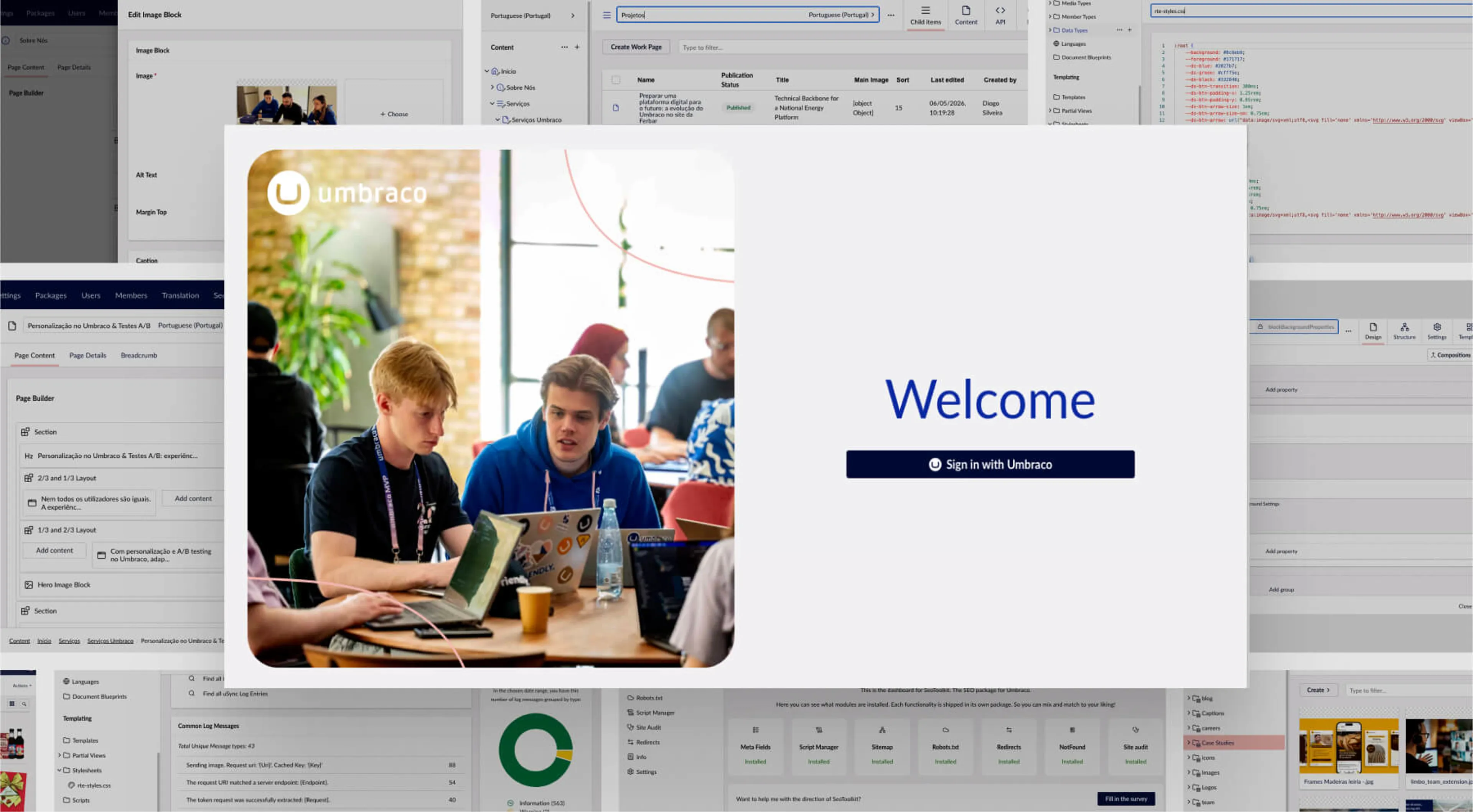The height and width of the screenshot is (812, 1473).
Task: Click the Create Work Page button
Action: coord(636,47)
